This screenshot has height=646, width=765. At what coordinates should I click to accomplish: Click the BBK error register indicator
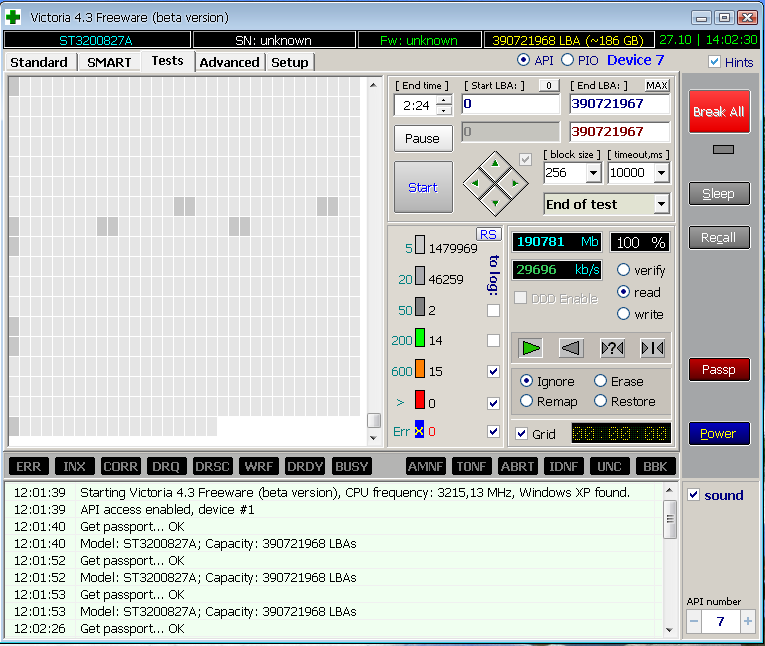pyautogui.click(x=655, y=466)
